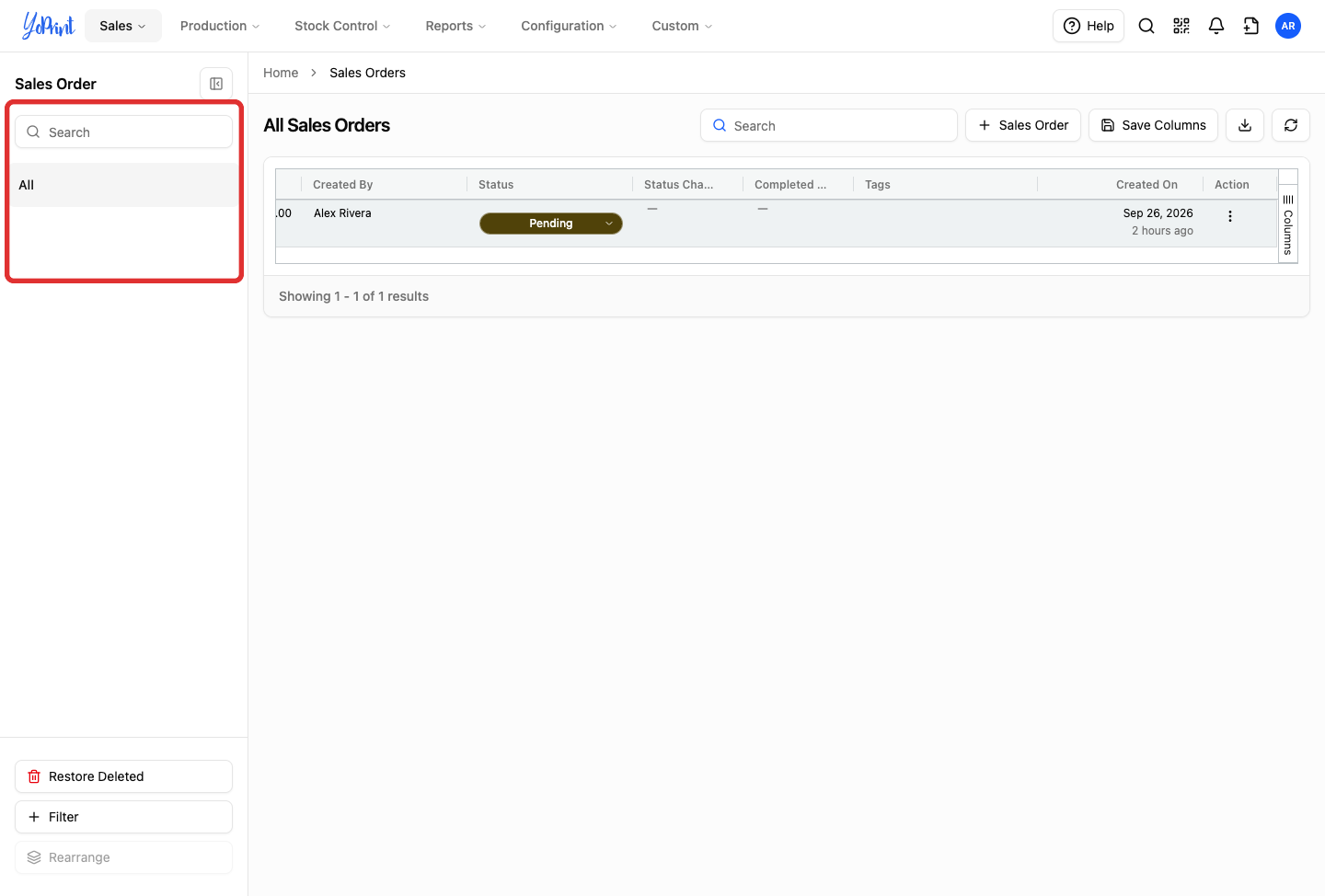Image resolution: width=1325 pixels, height=896 pixels.
Task: Open notifications bell icon
Action: click(x=1216, y=26)
